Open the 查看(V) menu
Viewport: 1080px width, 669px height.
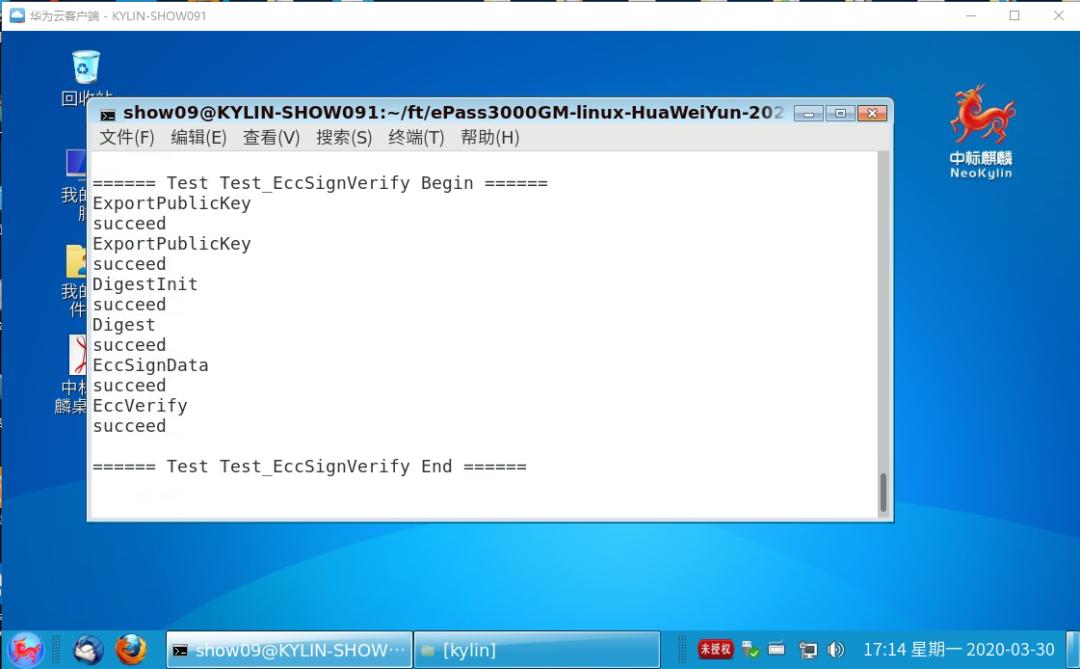pyautogui.click(x=271, y=138)
